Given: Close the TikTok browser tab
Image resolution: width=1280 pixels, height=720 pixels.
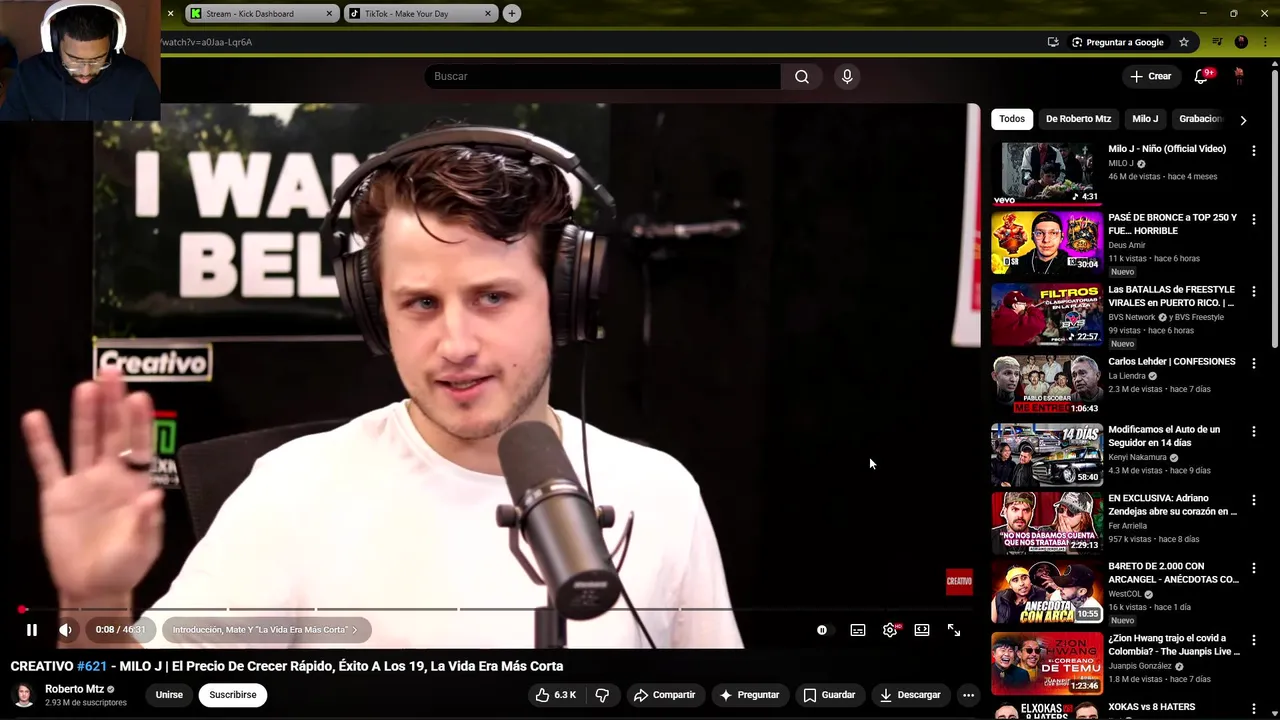Looking at the screenshot, I should pos(488,14).
